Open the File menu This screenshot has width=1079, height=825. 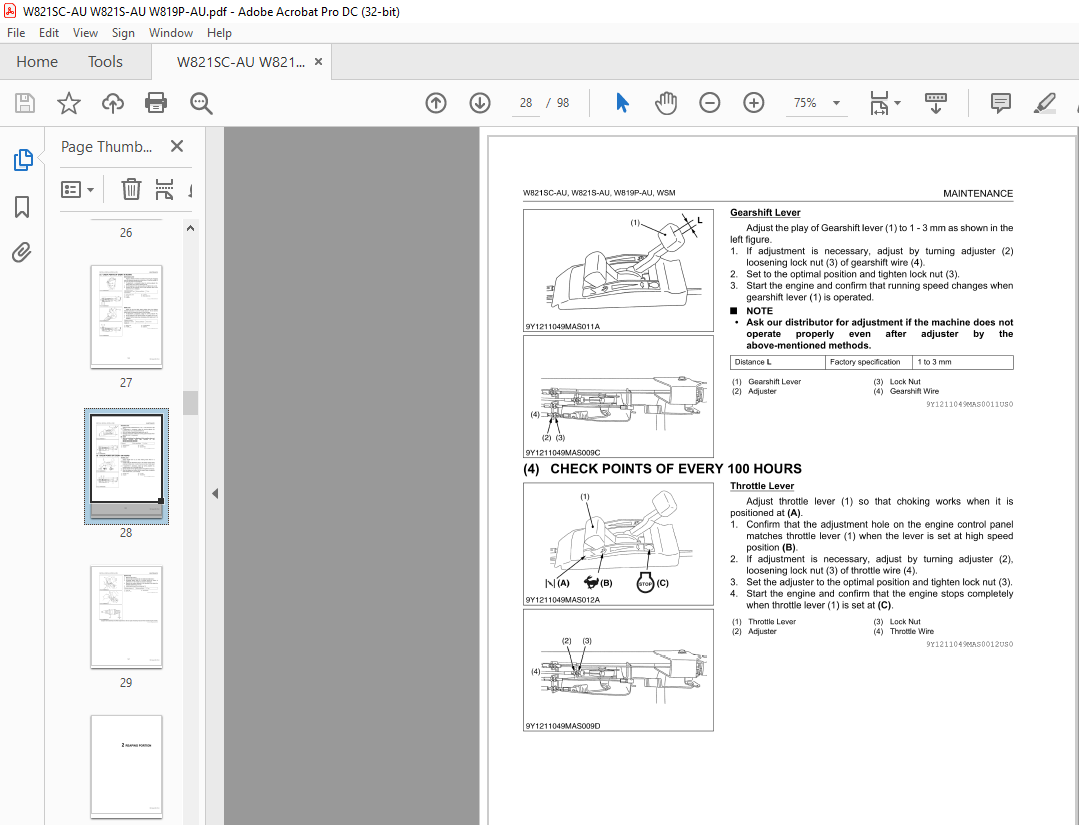[x=16, y=33]
